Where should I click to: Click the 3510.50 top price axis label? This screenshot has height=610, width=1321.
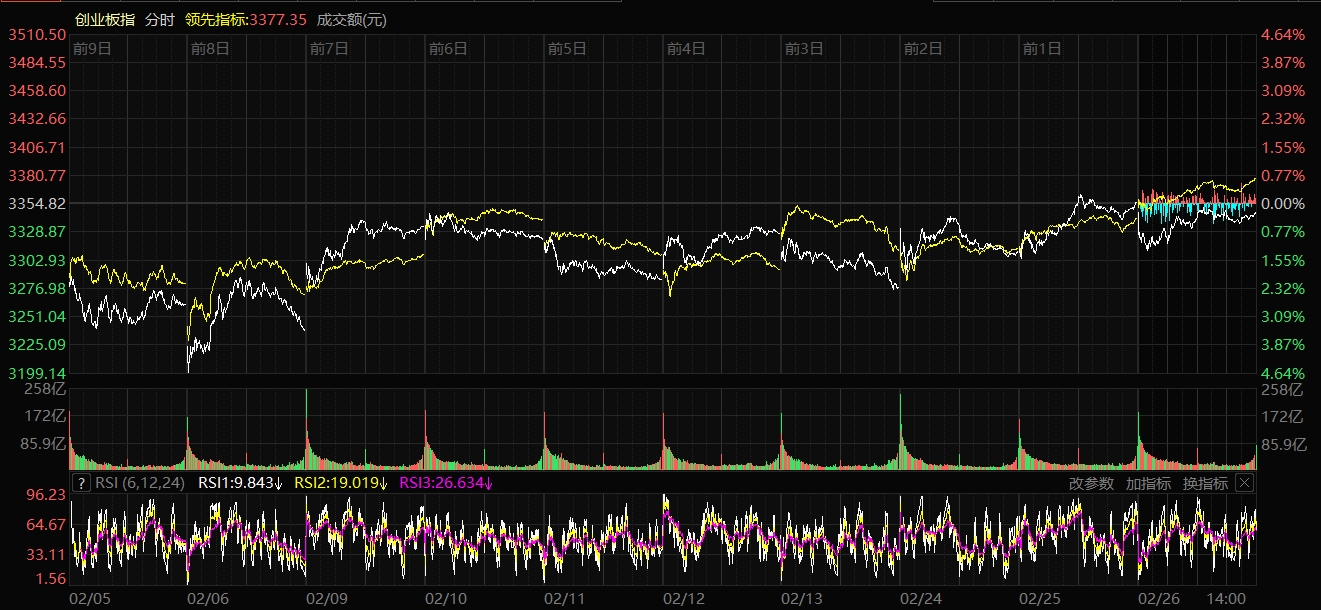click(x=37, y=35)
